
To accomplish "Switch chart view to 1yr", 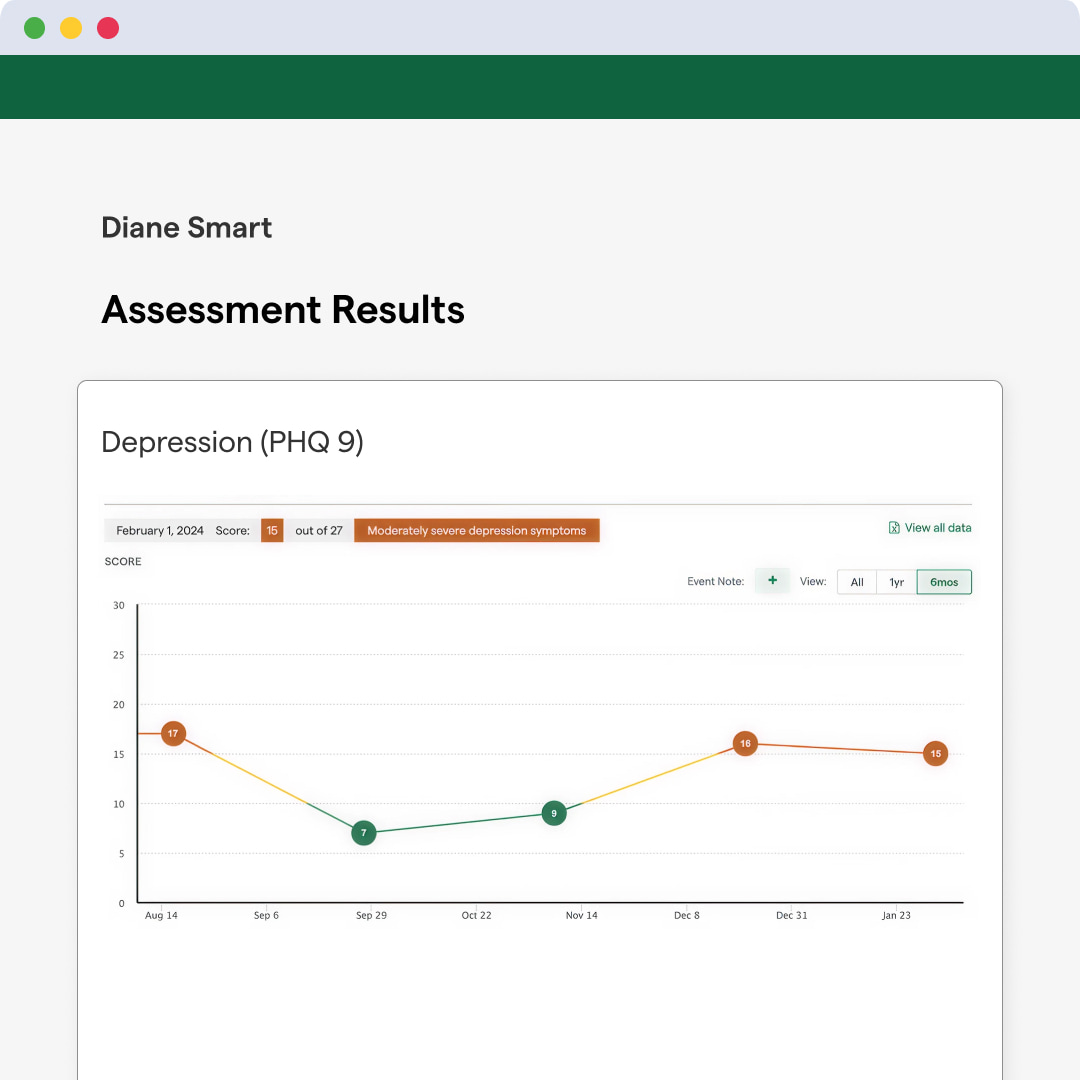I will tap(897, 582).
